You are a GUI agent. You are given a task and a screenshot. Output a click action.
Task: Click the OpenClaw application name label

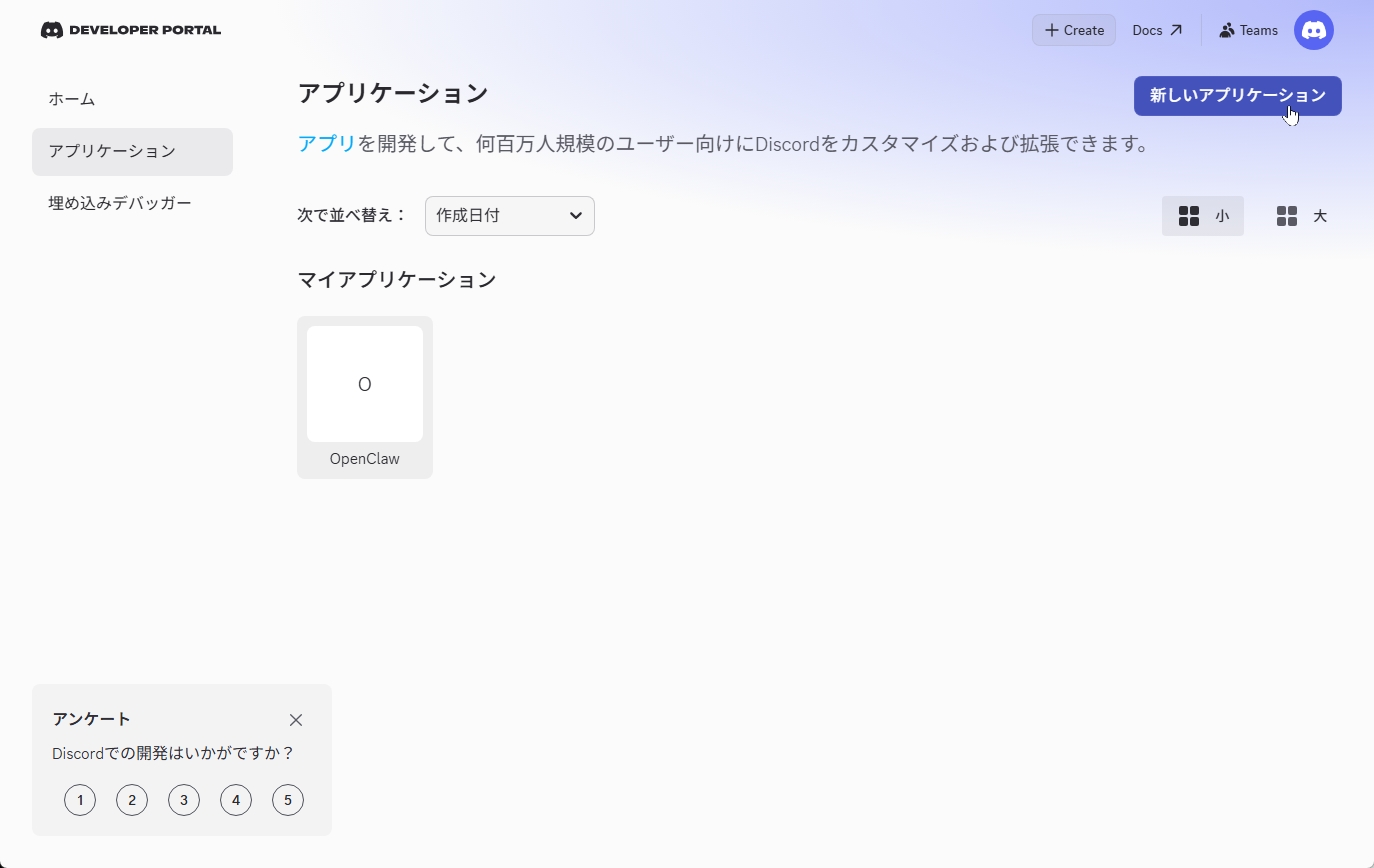point(365,459)
